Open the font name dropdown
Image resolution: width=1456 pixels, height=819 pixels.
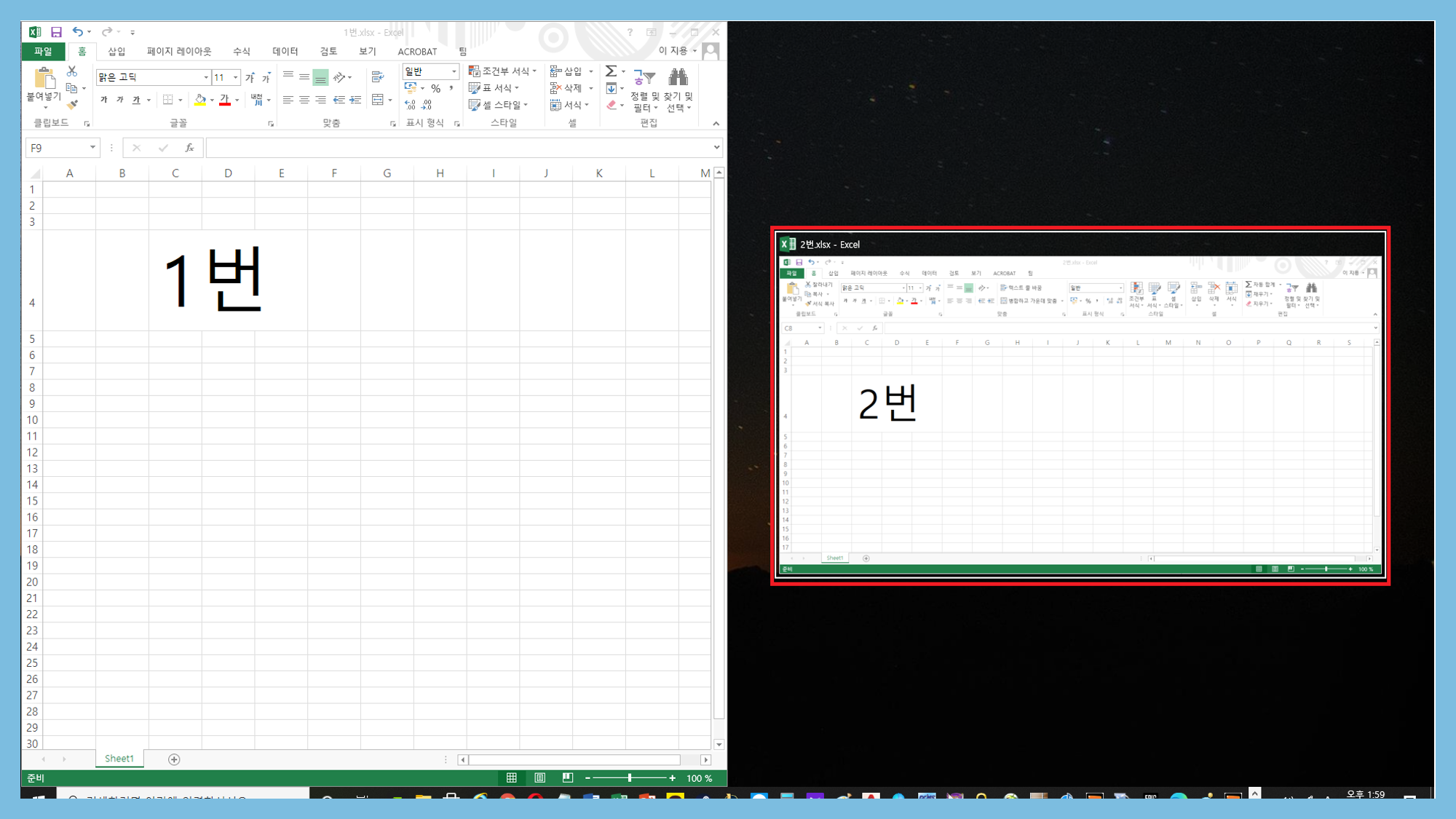[206, 77]
